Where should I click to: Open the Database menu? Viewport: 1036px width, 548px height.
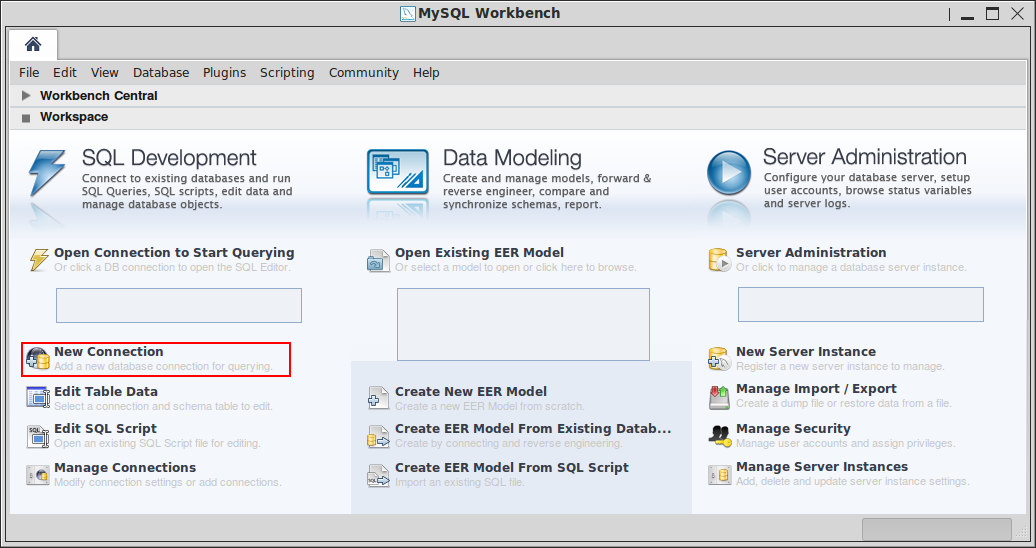[x=161, y=73]
